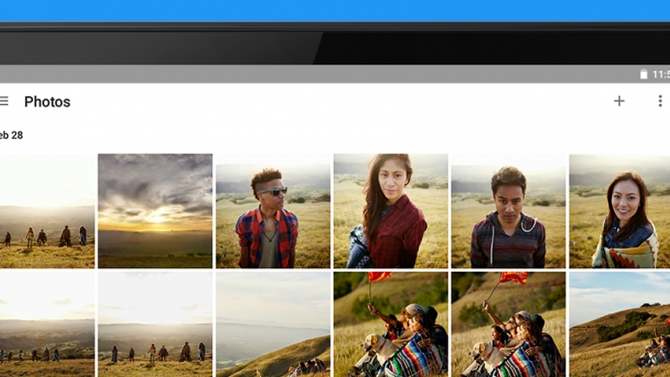Click the Photos title text
Screen dimensions: 670x377
pos(47,102)
